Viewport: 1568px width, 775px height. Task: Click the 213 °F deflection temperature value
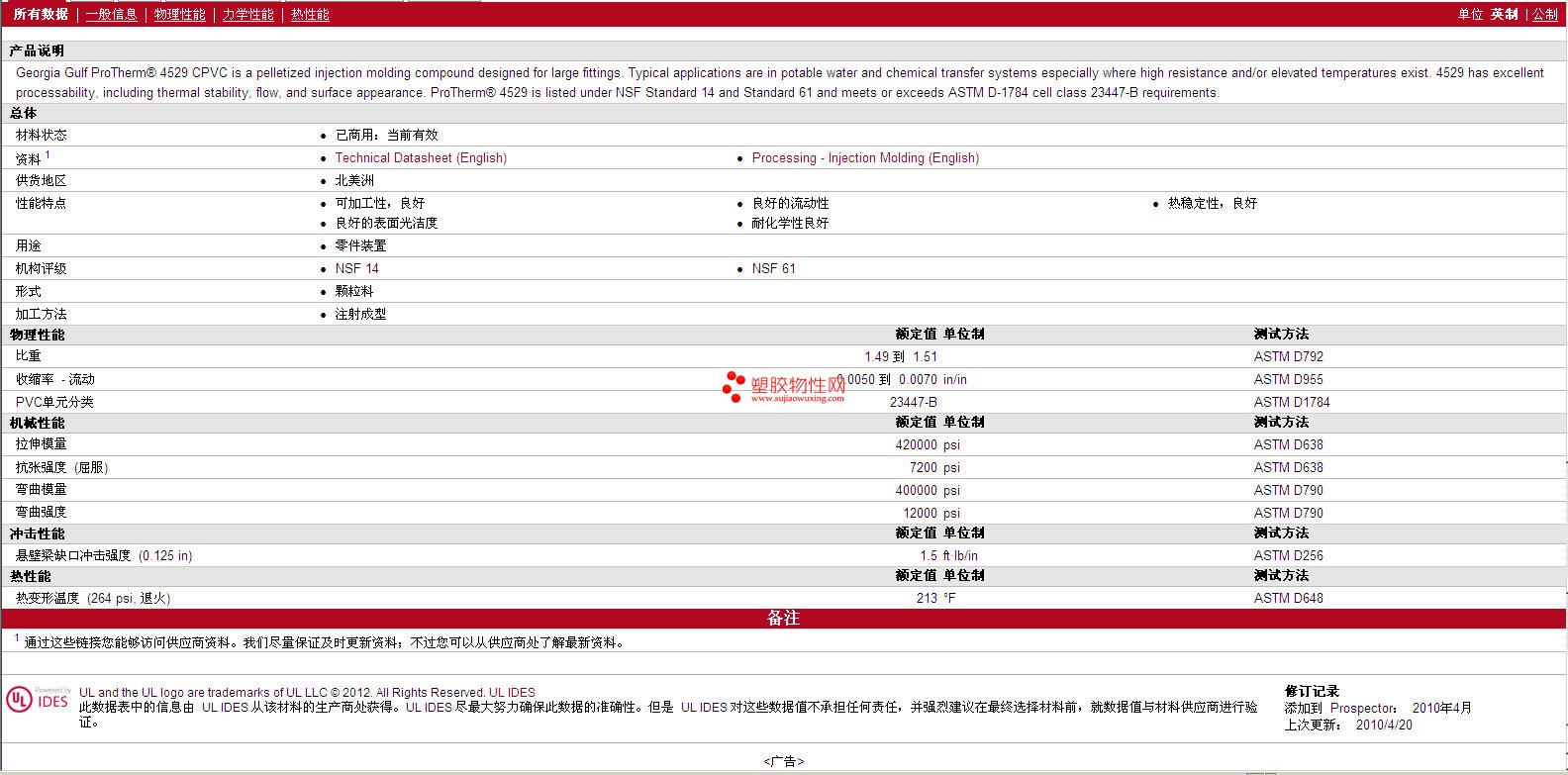pos(936,598)
